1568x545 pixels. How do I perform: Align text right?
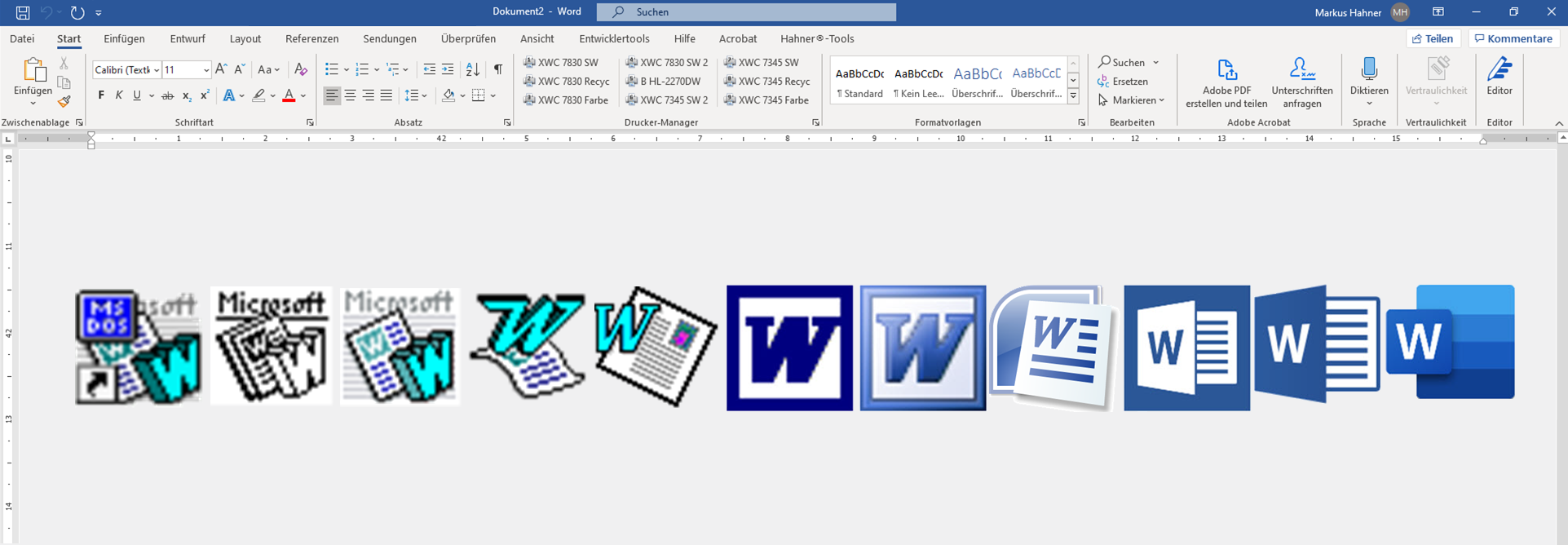click(369, 95)
